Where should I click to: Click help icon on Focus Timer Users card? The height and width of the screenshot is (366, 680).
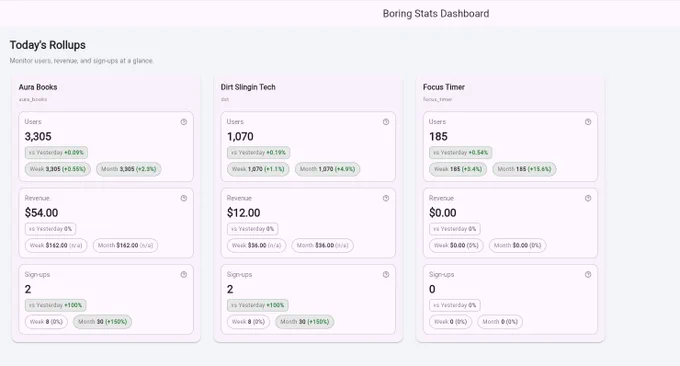click(x=588, y=122)
